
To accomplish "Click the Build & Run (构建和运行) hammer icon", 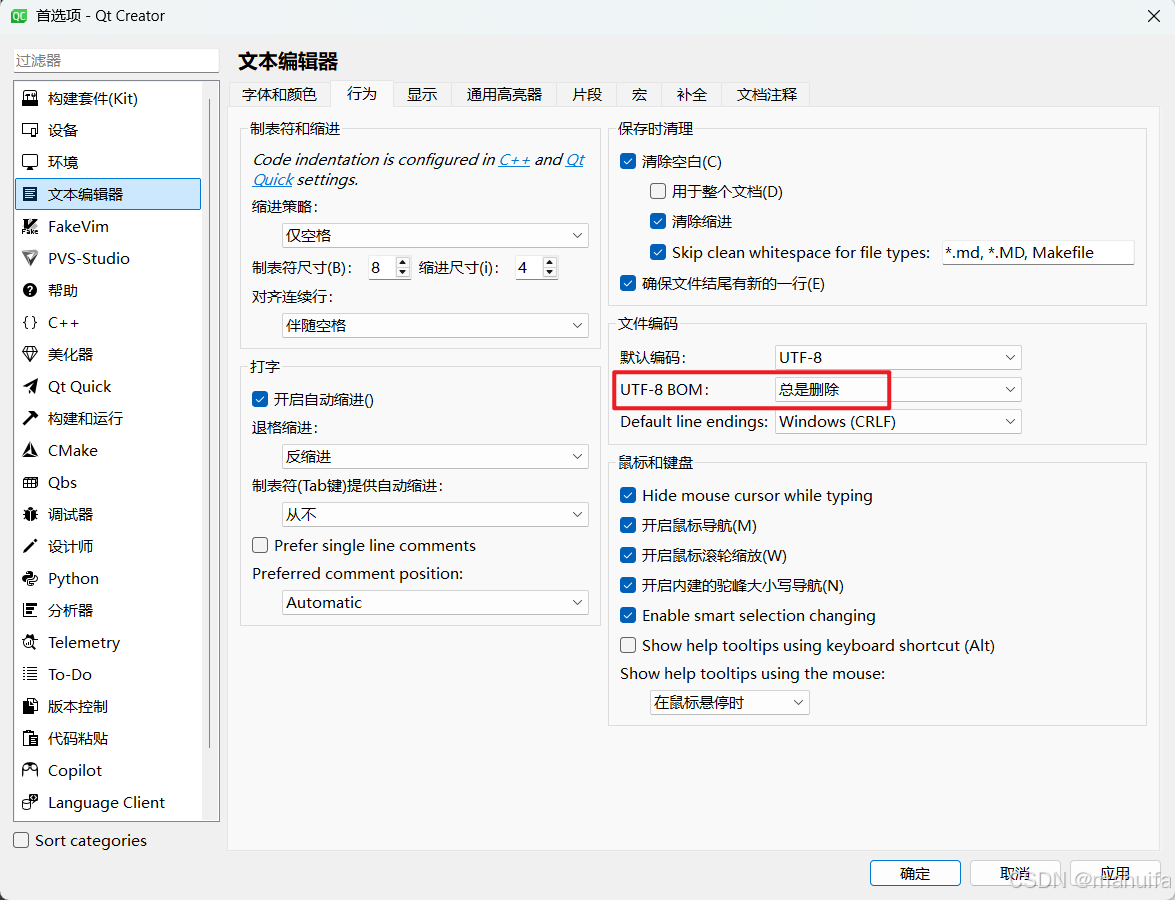I will [x=30, y=418].
